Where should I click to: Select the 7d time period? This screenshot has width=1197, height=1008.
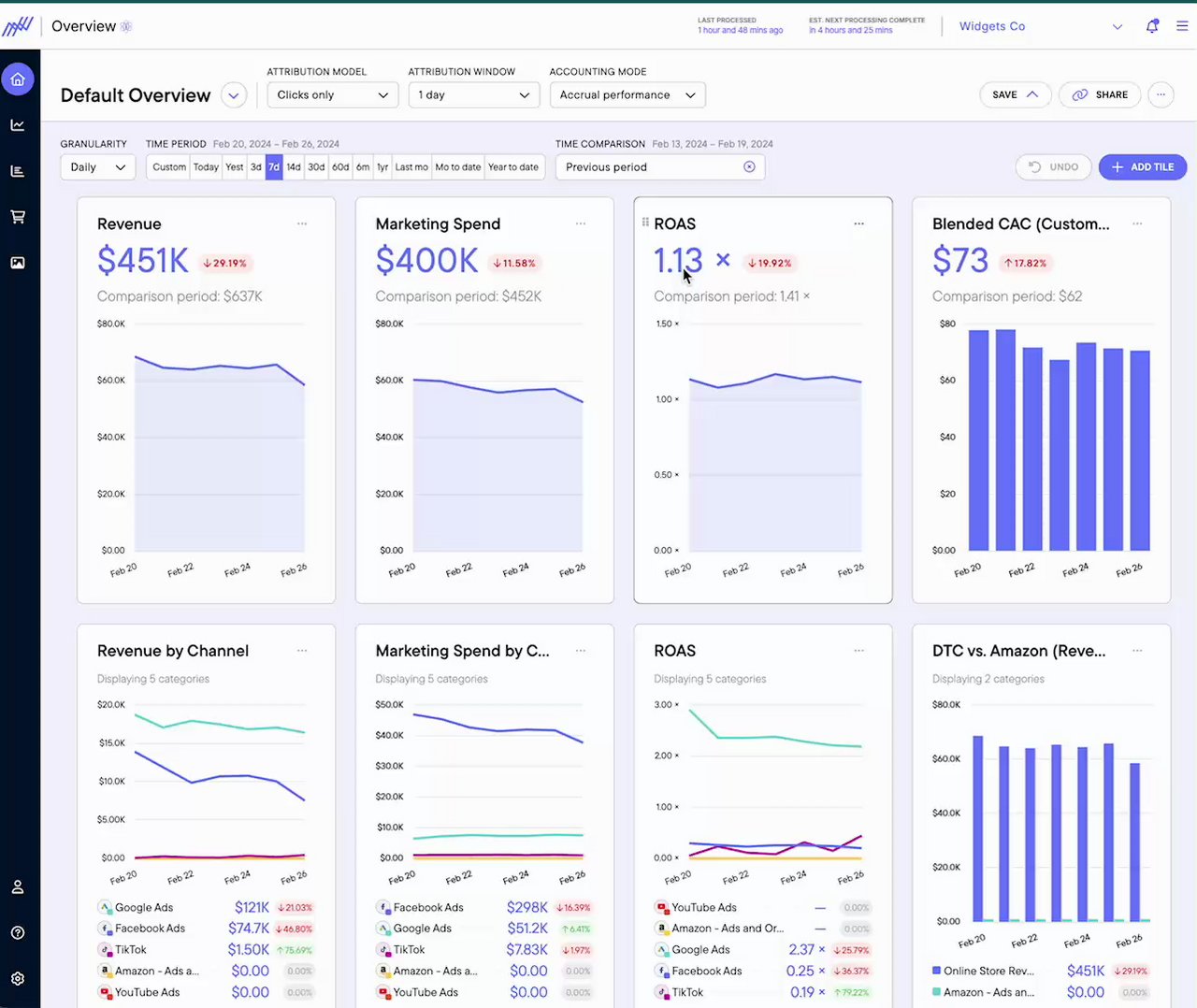click(x=274, y=167)
